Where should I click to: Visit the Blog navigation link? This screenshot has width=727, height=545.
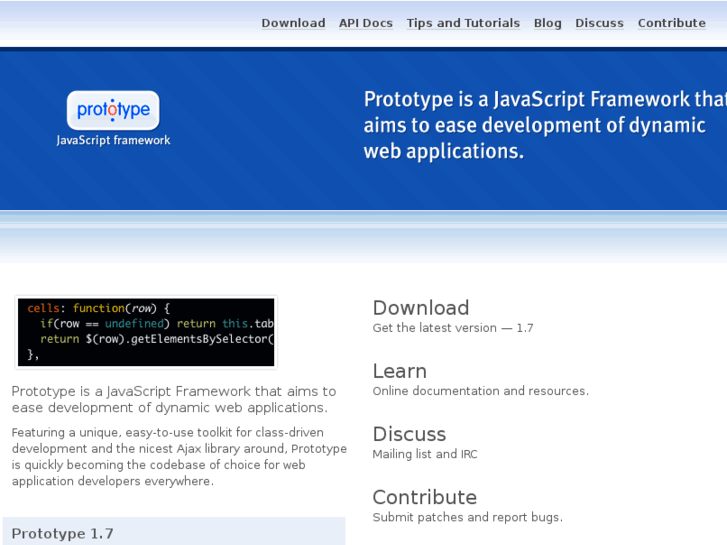(x=548, y=23)
